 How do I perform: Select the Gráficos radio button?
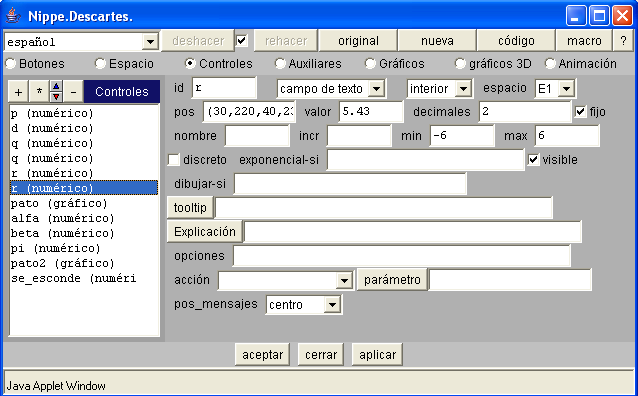[x=370, y=64]
